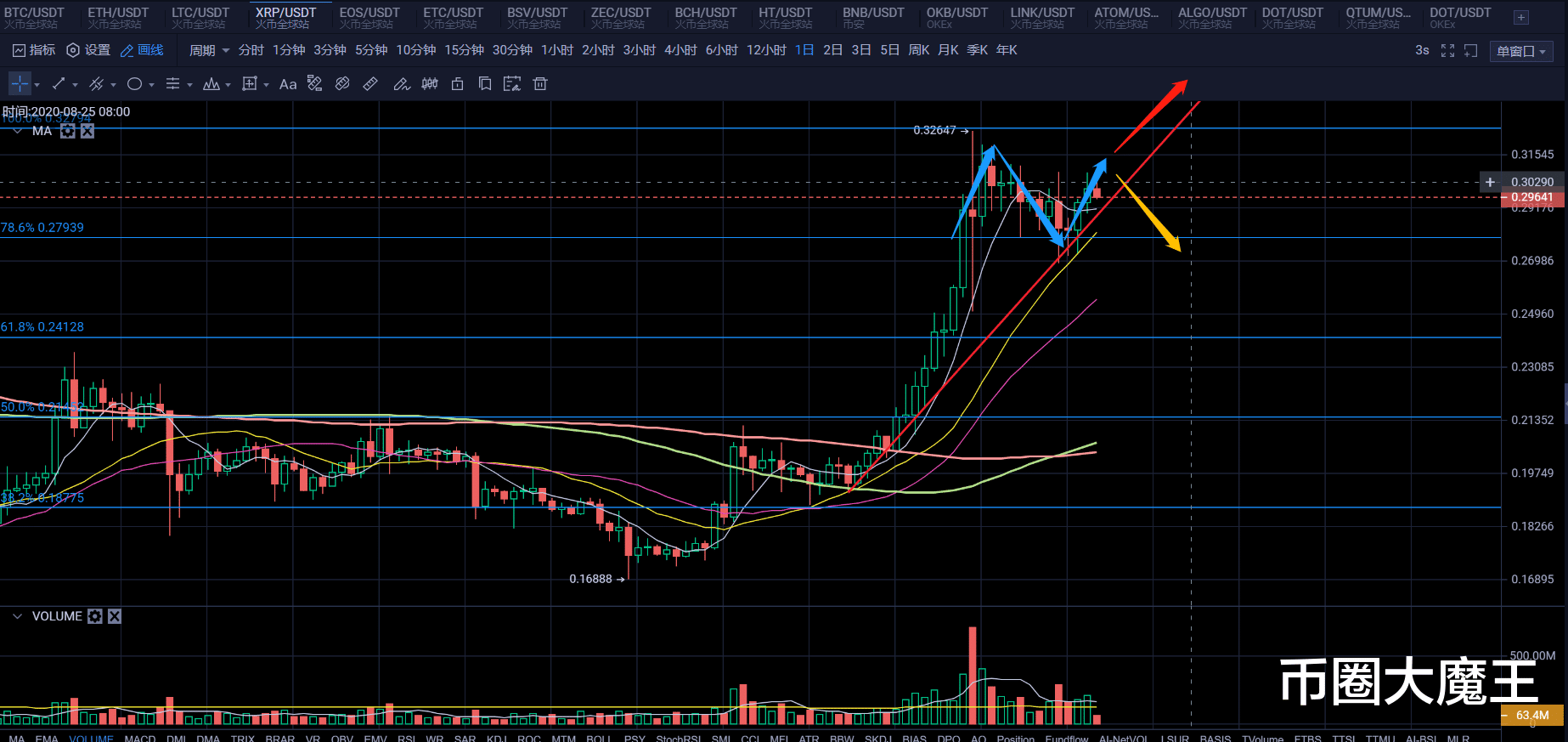1568x742 pixels.
Task: Click the candlestick style toolbar icon
Action: tap(430, 84)
